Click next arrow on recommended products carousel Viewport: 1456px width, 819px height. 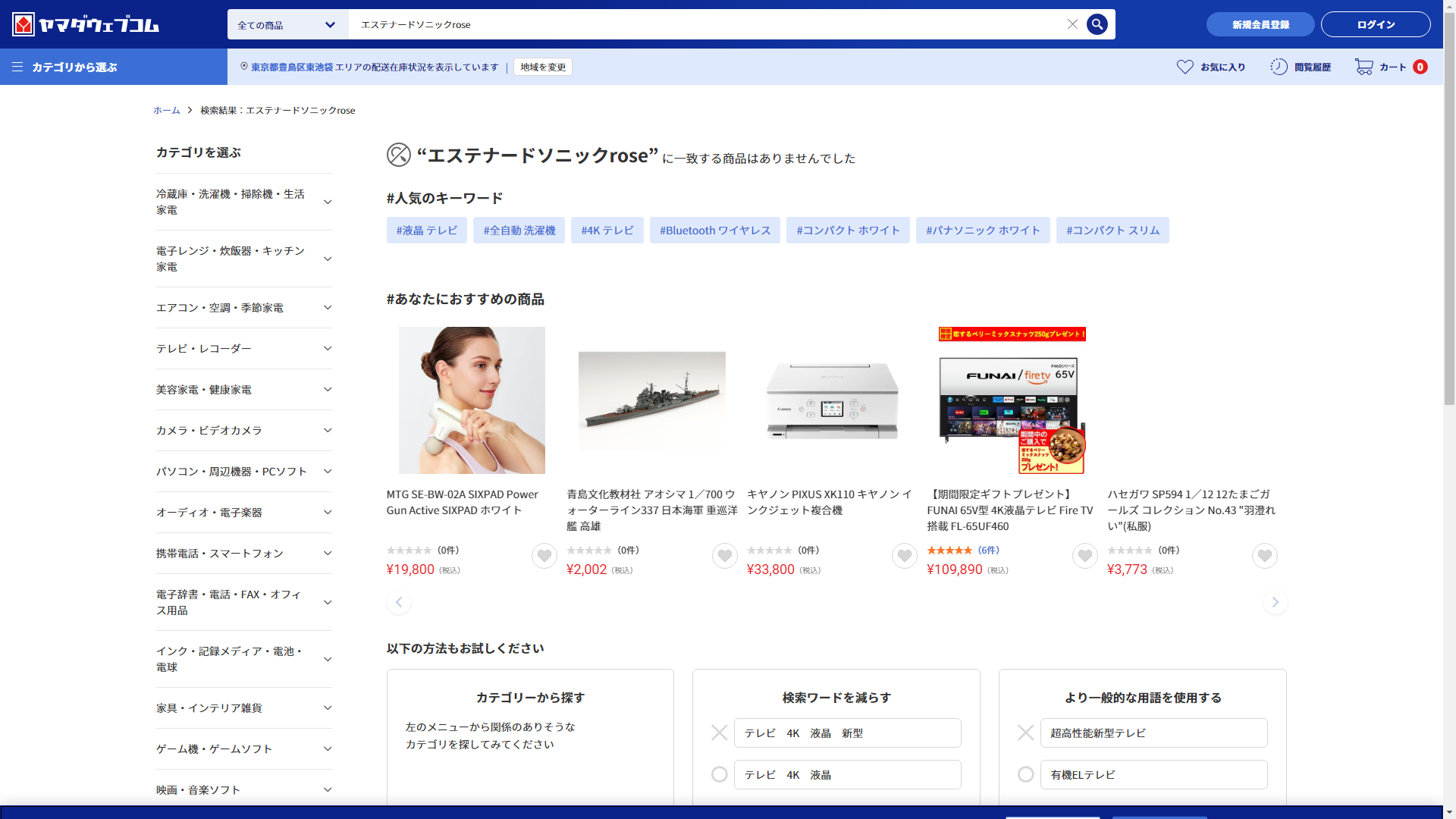tap(1275, 602)
